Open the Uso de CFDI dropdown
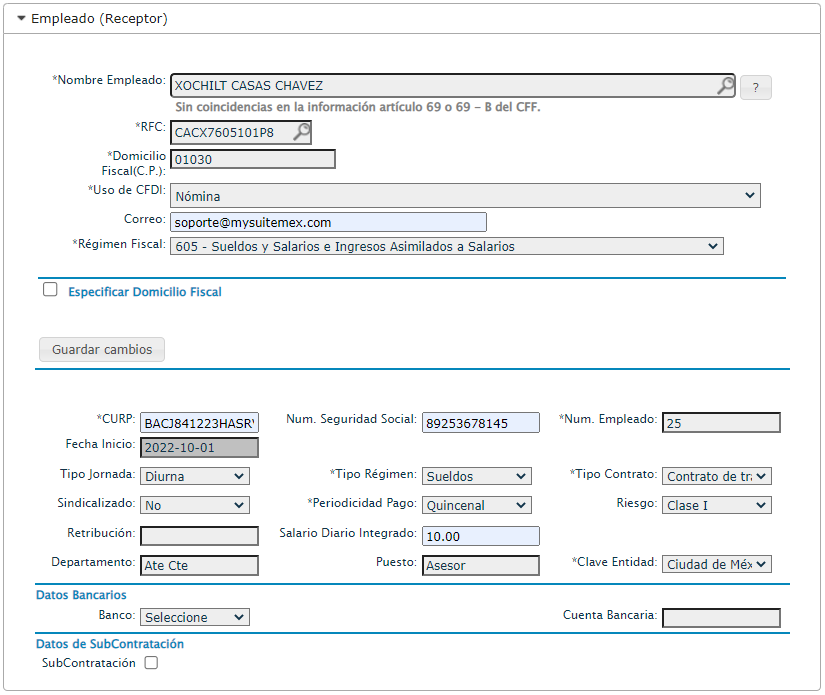The height and width of the screenshot is (695, 825). pos(465,196)
